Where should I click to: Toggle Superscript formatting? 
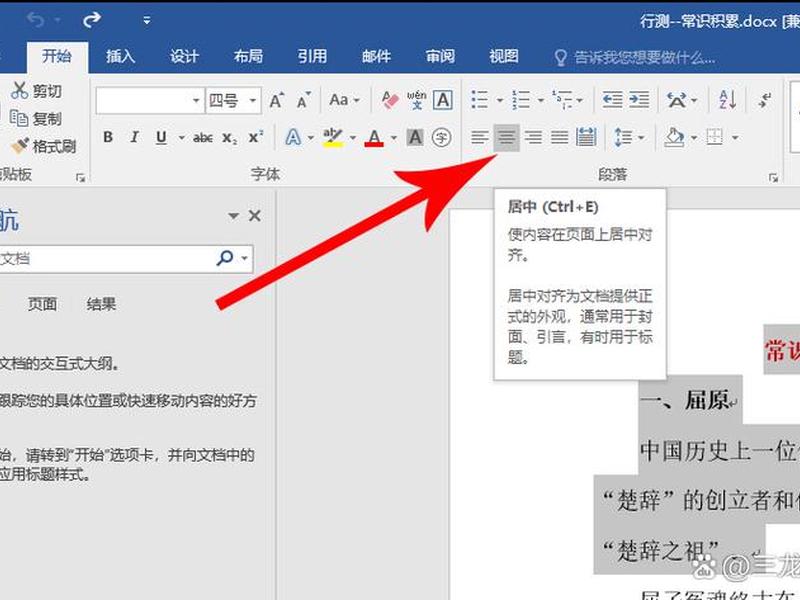pyautogui.click(x=255, y=137)
